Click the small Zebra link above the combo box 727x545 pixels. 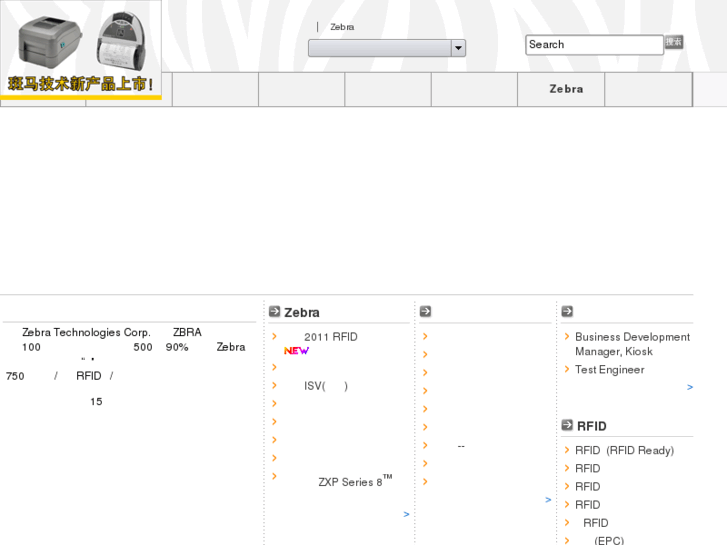pyautogui.click(x=342, y=27)
